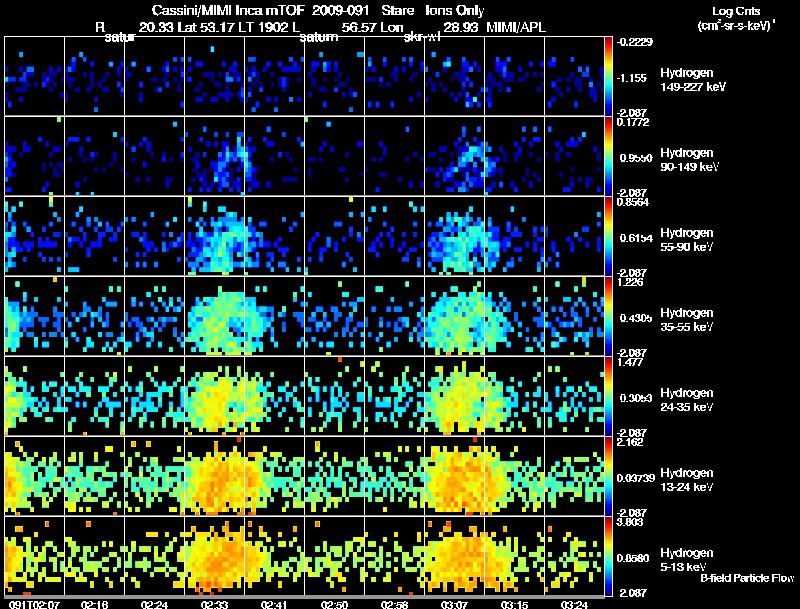Click the color scale bar of the 35-55 keV row

click(608, 316)
